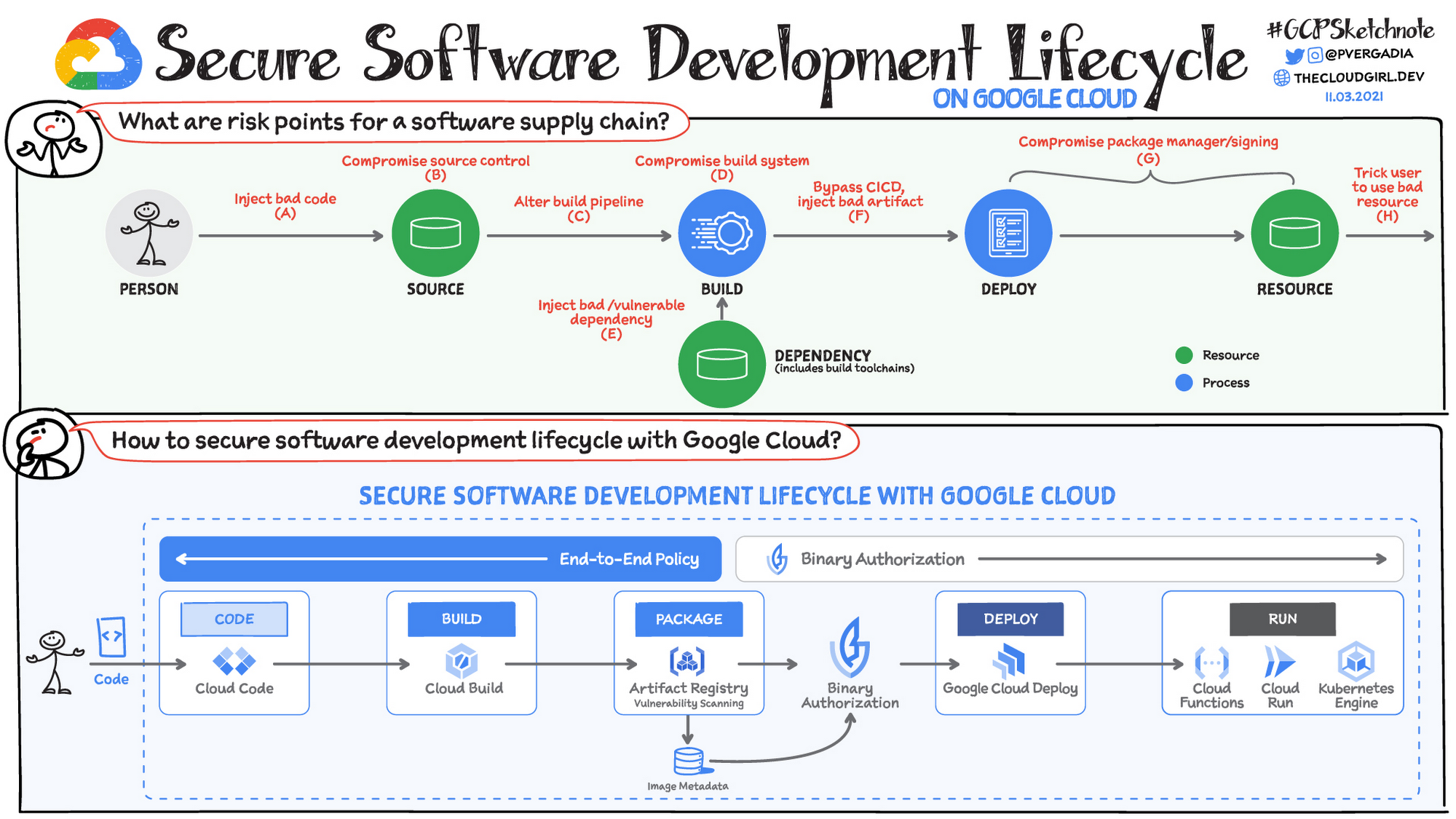The image size is (1456, 819).
Task: Click the 'Cloud Code' label text
Action: click(234, 689)
